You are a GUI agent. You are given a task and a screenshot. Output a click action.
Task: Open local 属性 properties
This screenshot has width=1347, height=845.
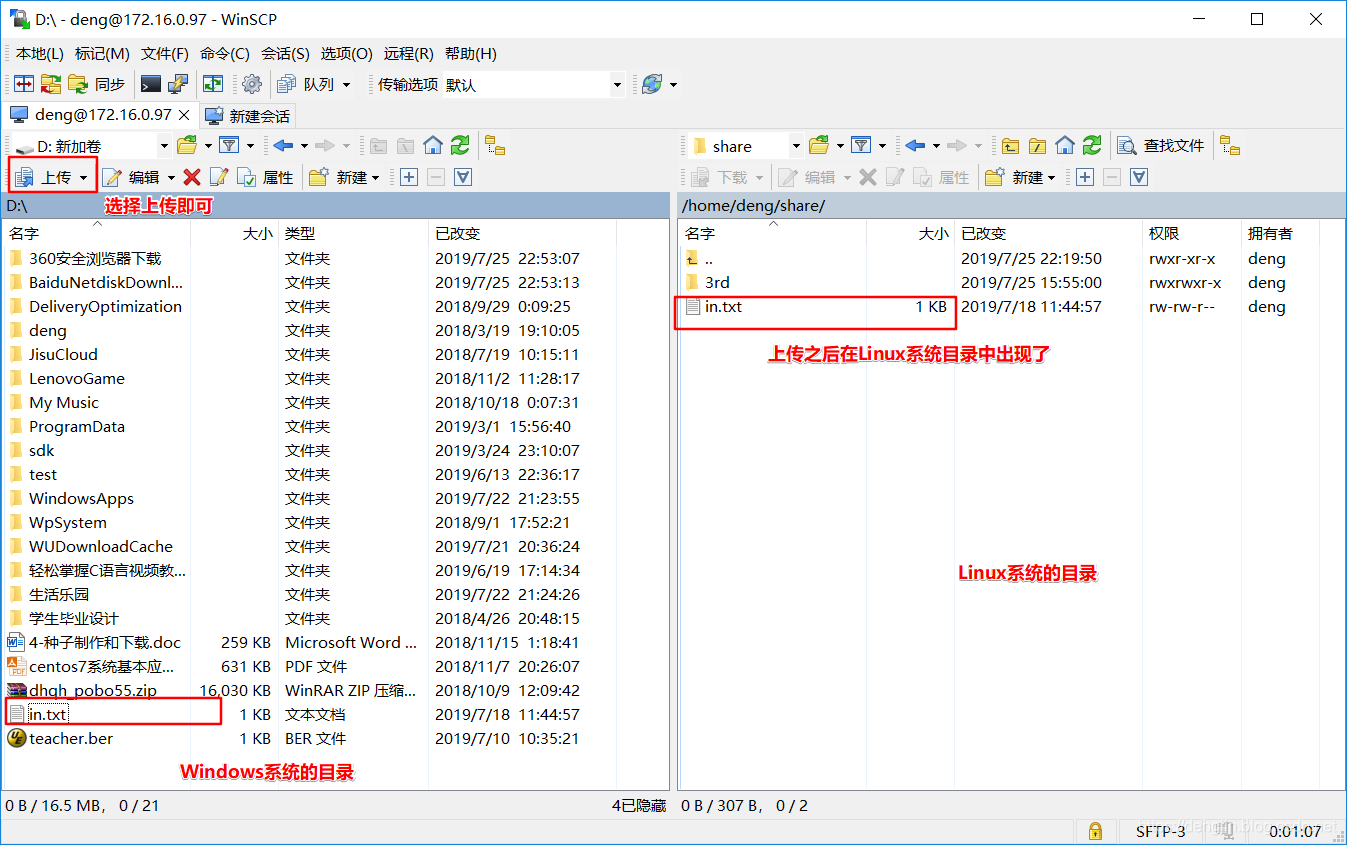265,177
